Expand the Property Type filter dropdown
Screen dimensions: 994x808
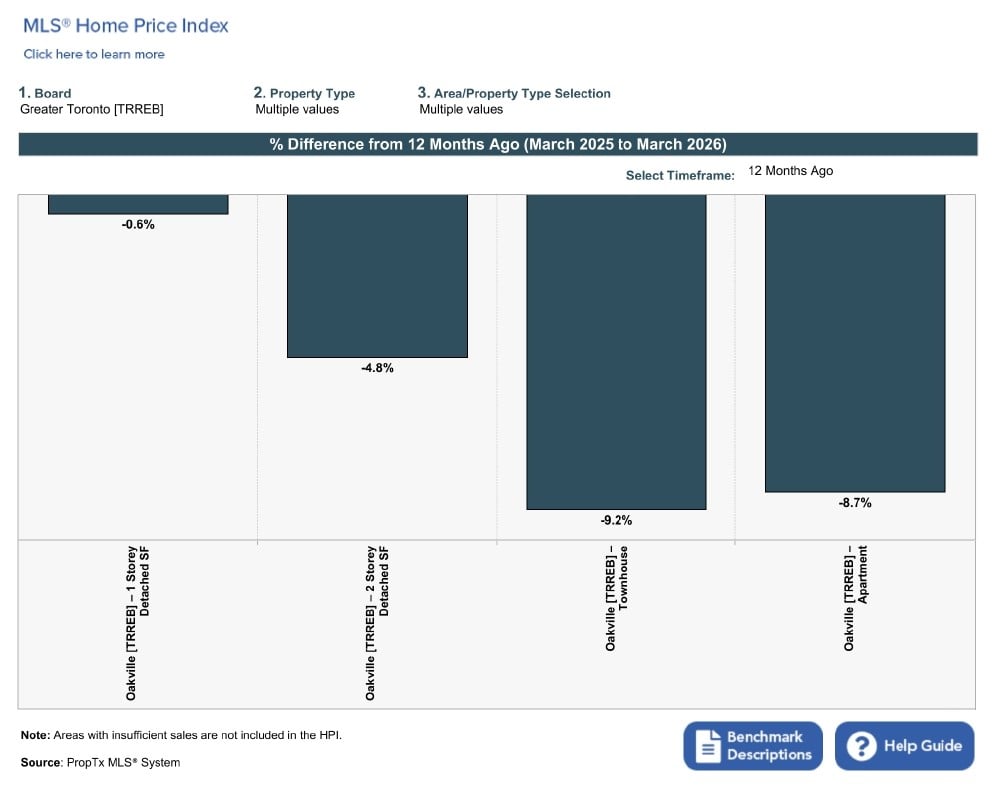[x=297, y=109]
